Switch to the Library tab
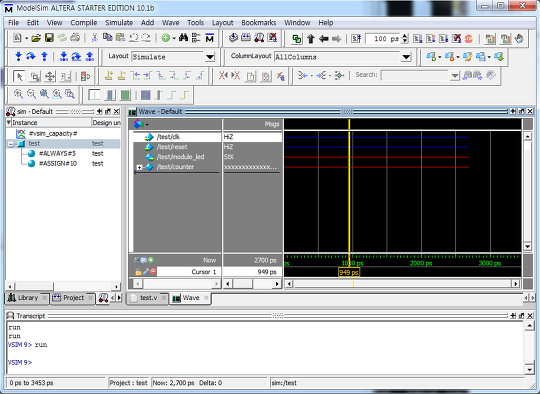Image resolution: width=540 pixels, height=394 pixels. coord(28,298)
